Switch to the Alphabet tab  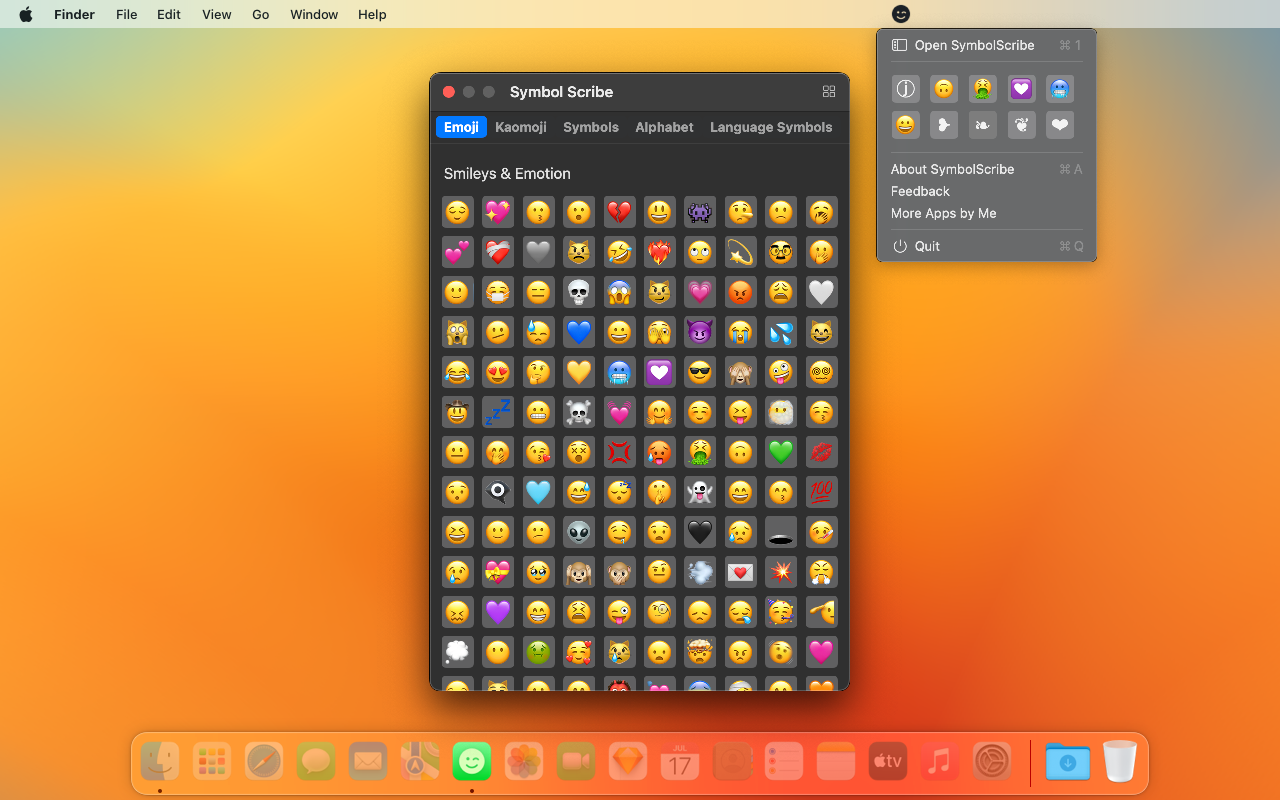[x=664, y=127]
